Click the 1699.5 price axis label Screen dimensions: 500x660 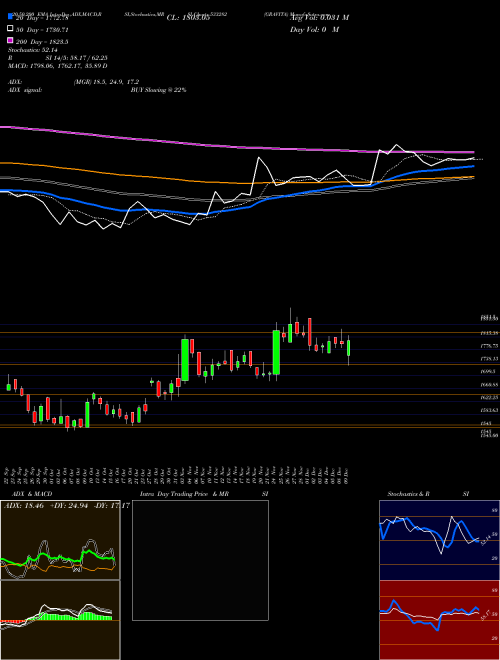(489, 371)
